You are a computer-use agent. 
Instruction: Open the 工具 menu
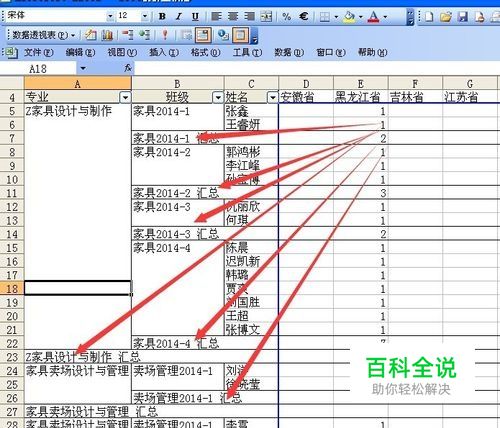click(248, 52)
